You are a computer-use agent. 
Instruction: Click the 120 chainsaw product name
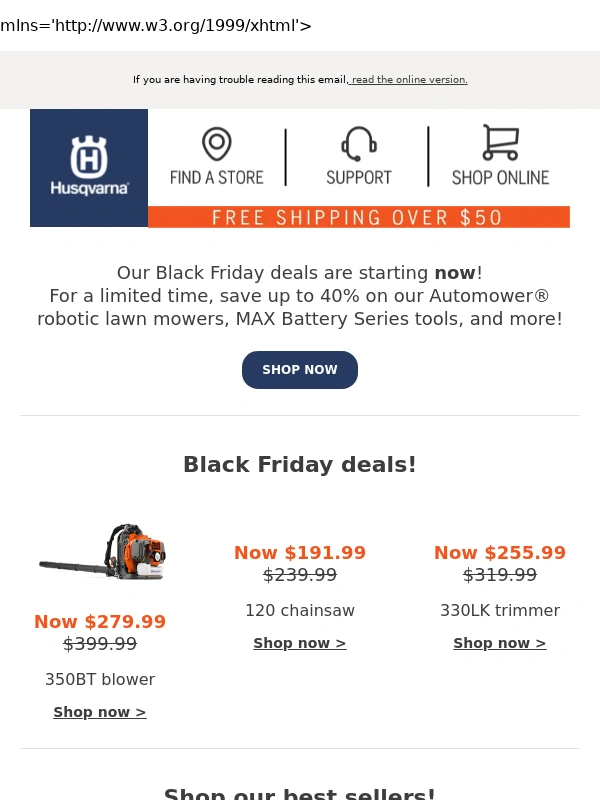point(300,610)
